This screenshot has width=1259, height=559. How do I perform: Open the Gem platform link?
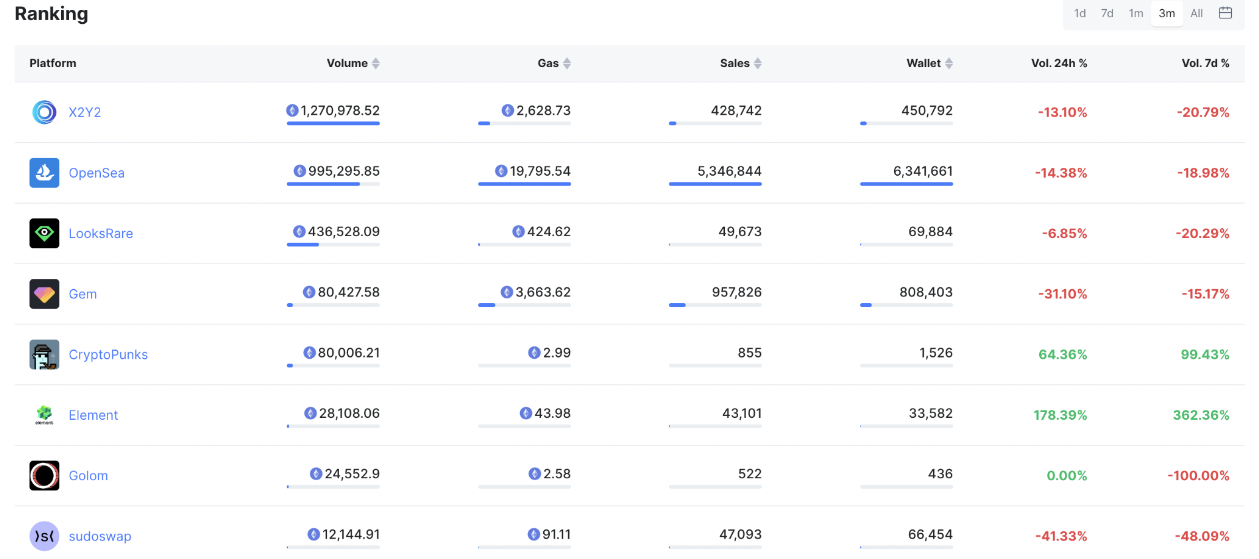click(x=83, y=294)
